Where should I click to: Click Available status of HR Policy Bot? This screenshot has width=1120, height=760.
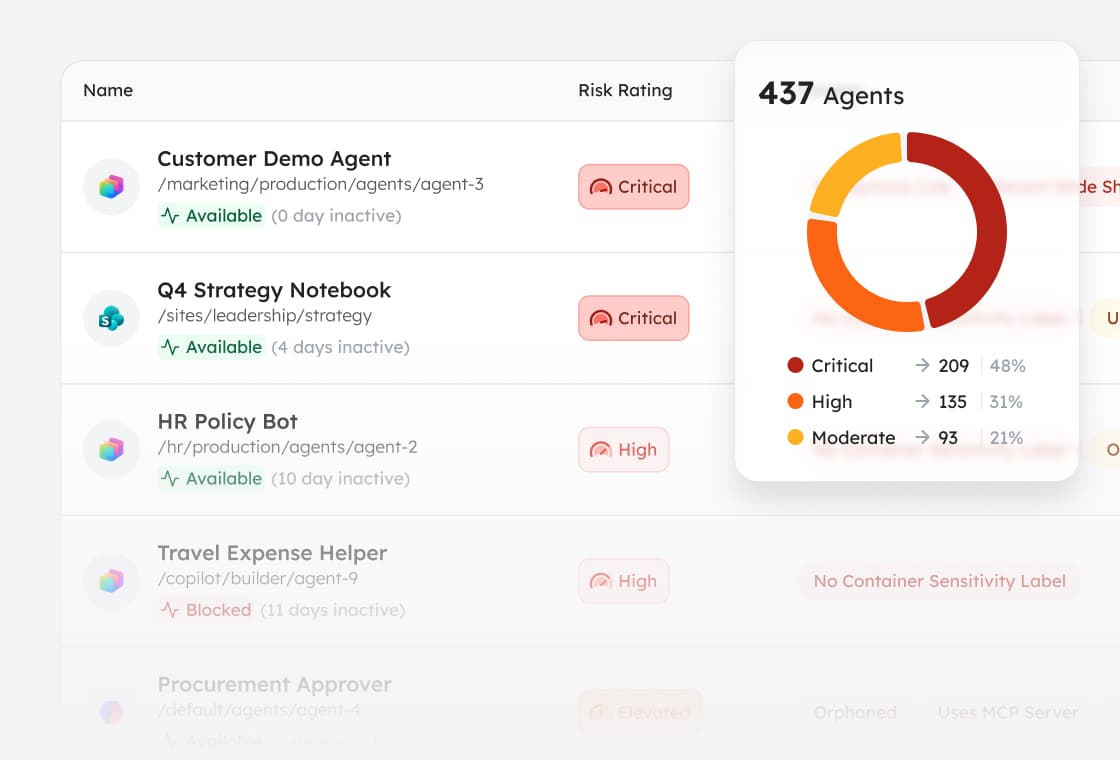click(x=211, y=479)
